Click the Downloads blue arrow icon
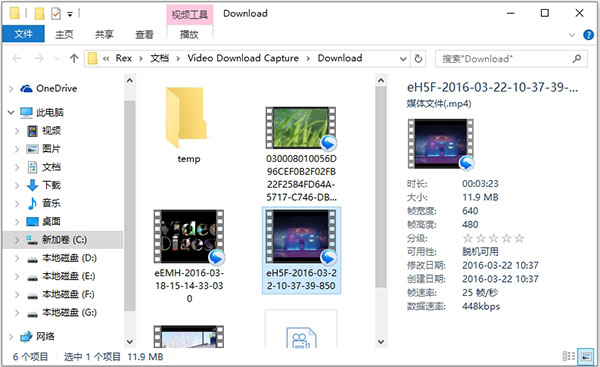Screen dimensions: 600x367 (x=33, y=185)
